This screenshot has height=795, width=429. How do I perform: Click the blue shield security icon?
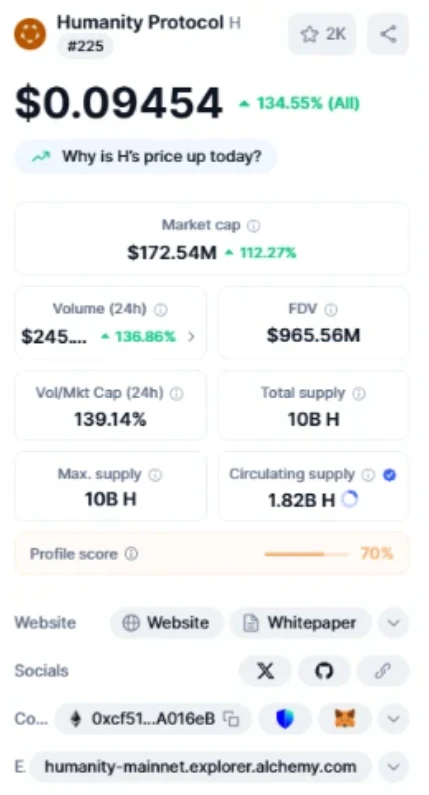284,718
